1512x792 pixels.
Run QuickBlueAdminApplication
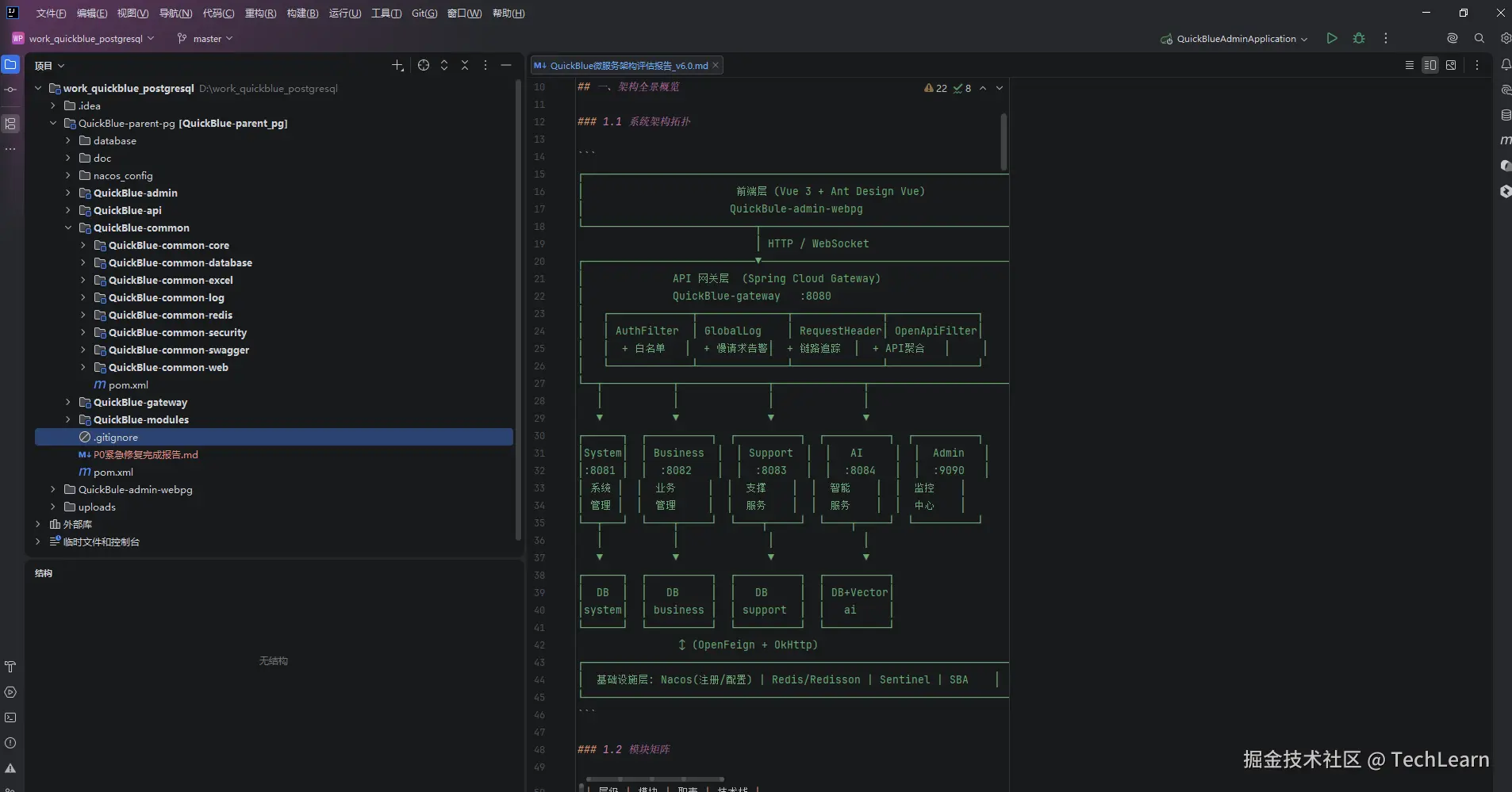[x=1332, y=38]
